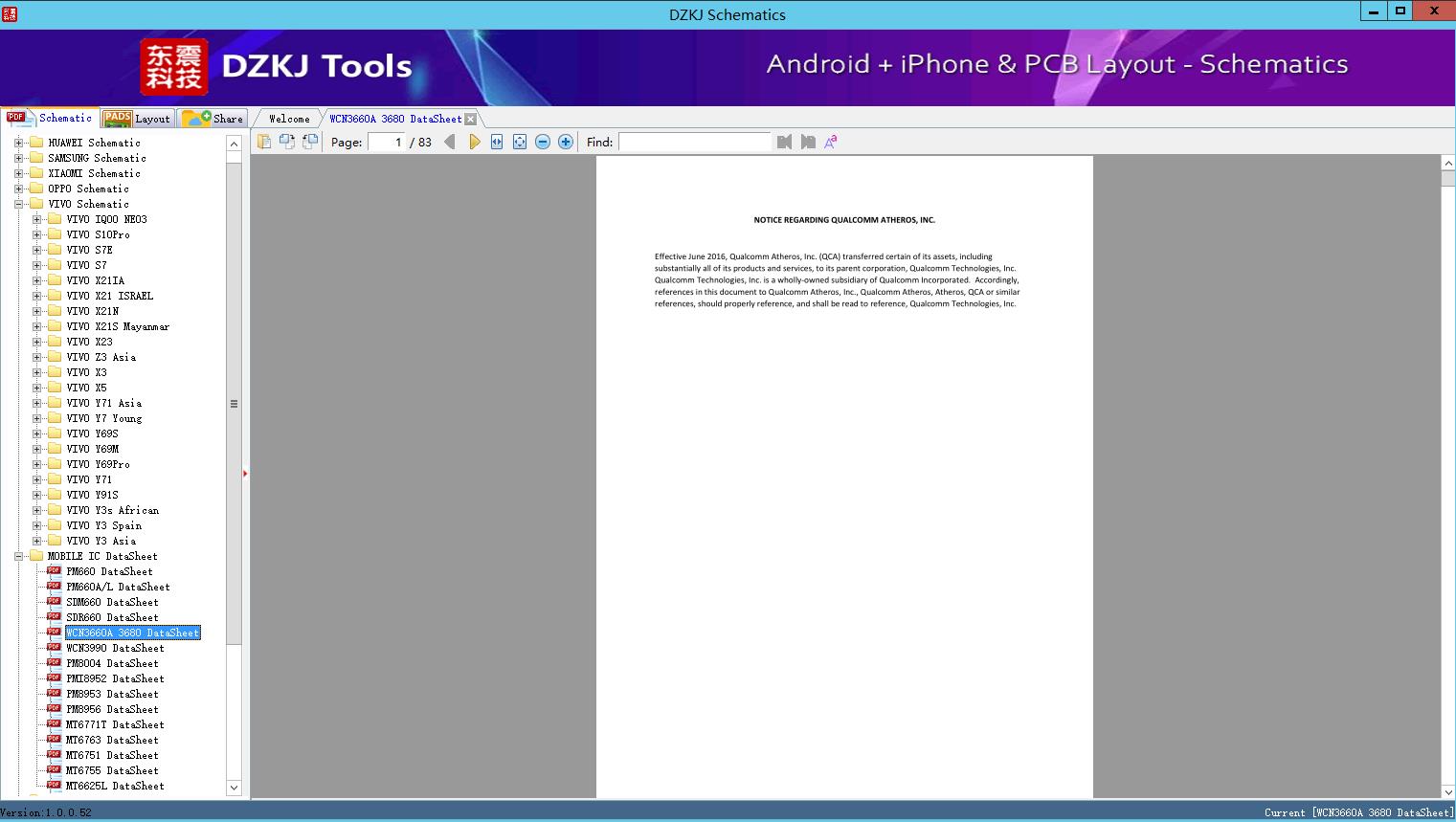
Task: Open the Share tab
Action: (x=213, y=119)
